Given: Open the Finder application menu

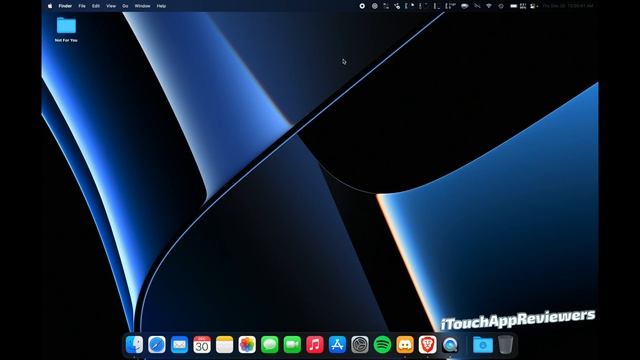Looking at the screenshot, I should click(65, 6).
